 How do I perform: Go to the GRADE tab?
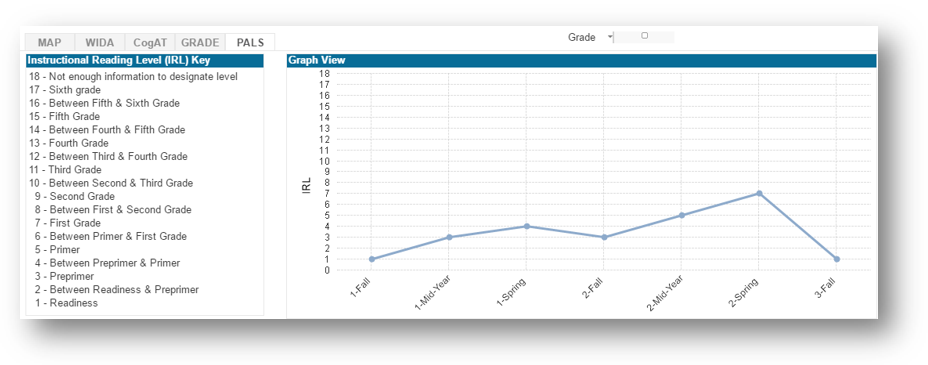click(200, 43)
